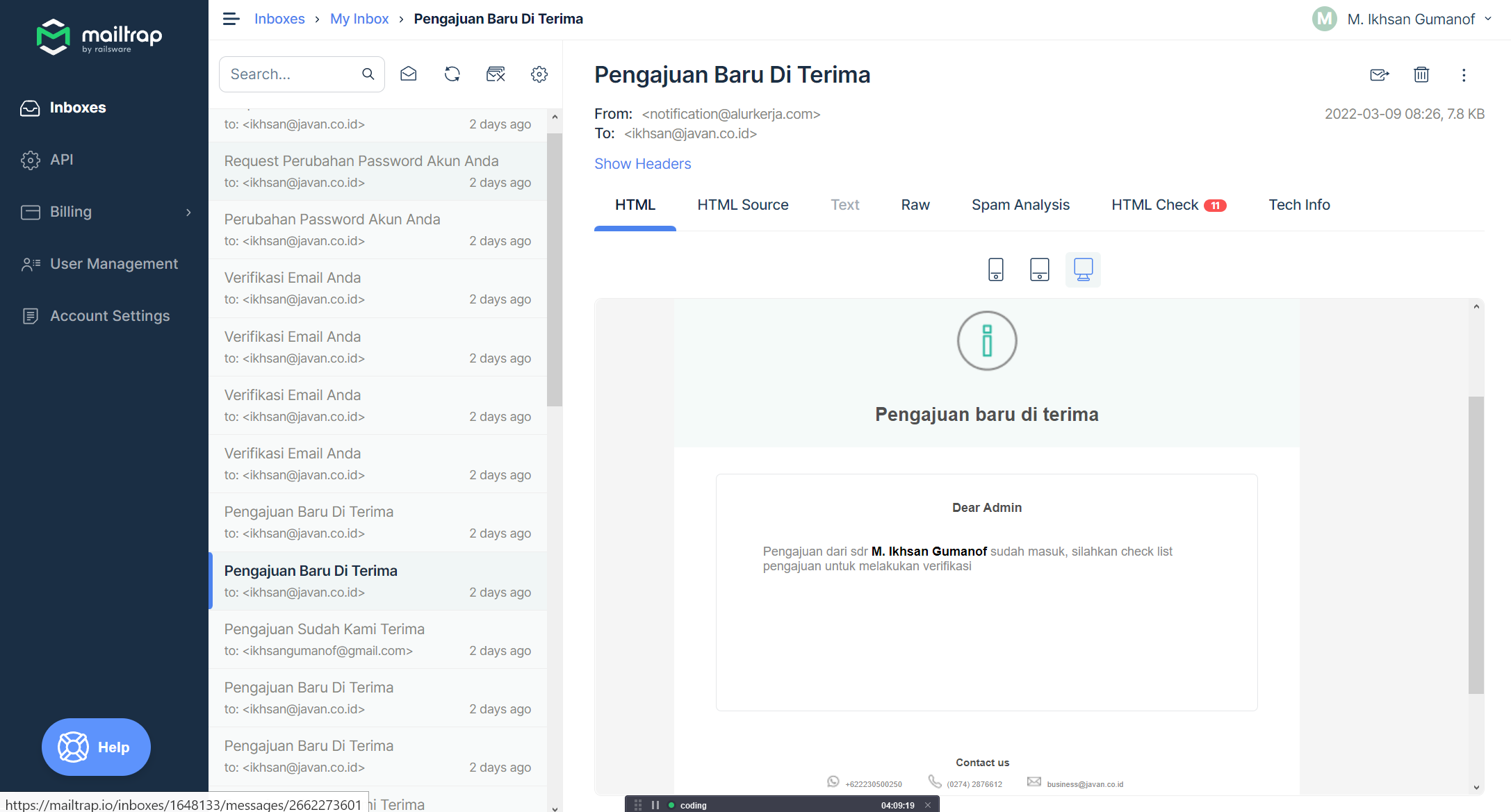The width and height of the screenshot is (1511, 812).
Task: Click the clear inbox icon
Action: 496,74
